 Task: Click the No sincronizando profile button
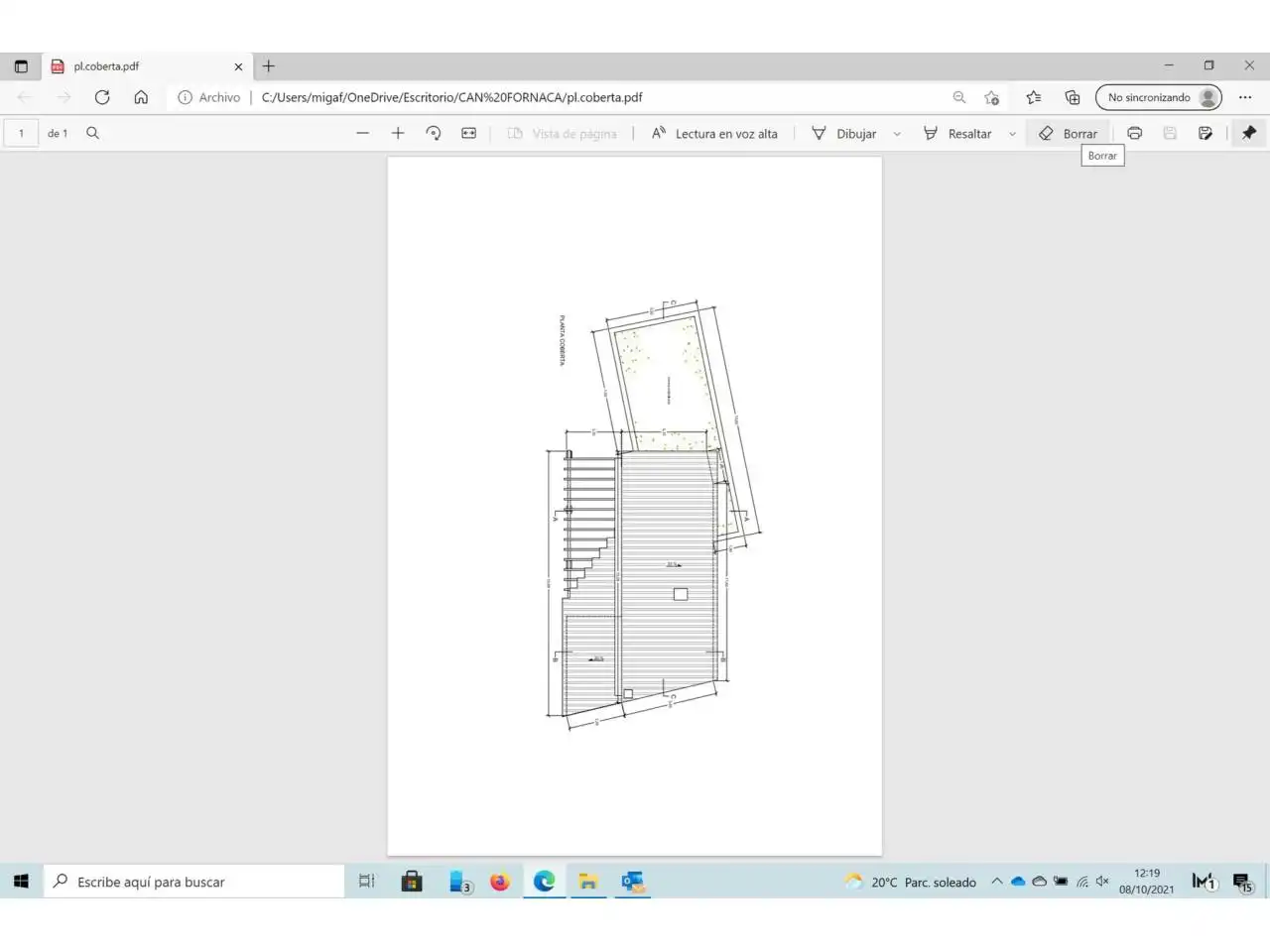[1159, 97]
